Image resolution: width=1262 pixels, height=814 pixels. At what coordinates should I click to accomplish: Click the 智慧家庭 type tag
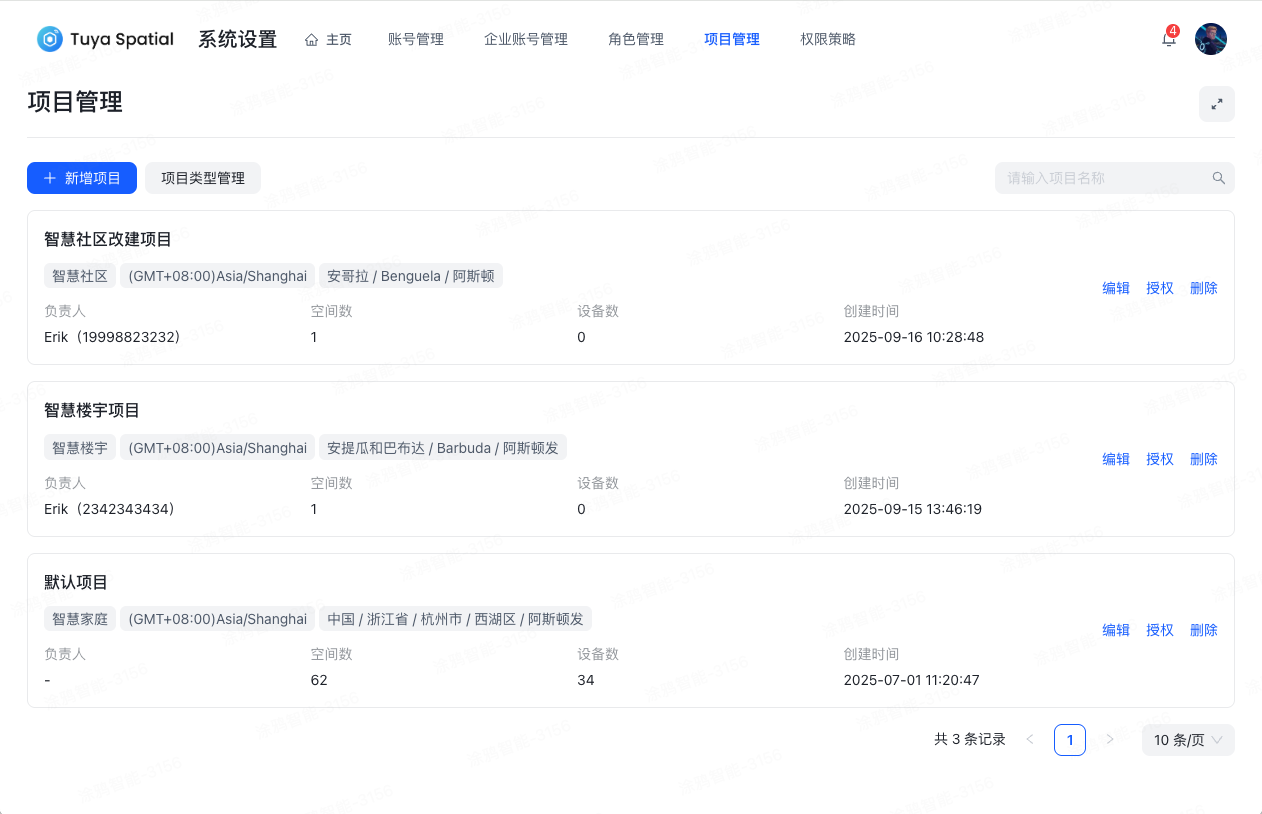tap(80, 619)
